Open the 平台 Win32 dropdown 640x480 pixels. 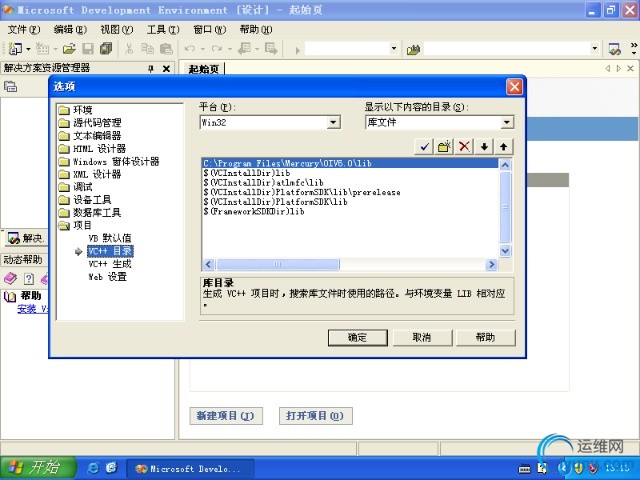pyautogui.click(x=333, y=122)
